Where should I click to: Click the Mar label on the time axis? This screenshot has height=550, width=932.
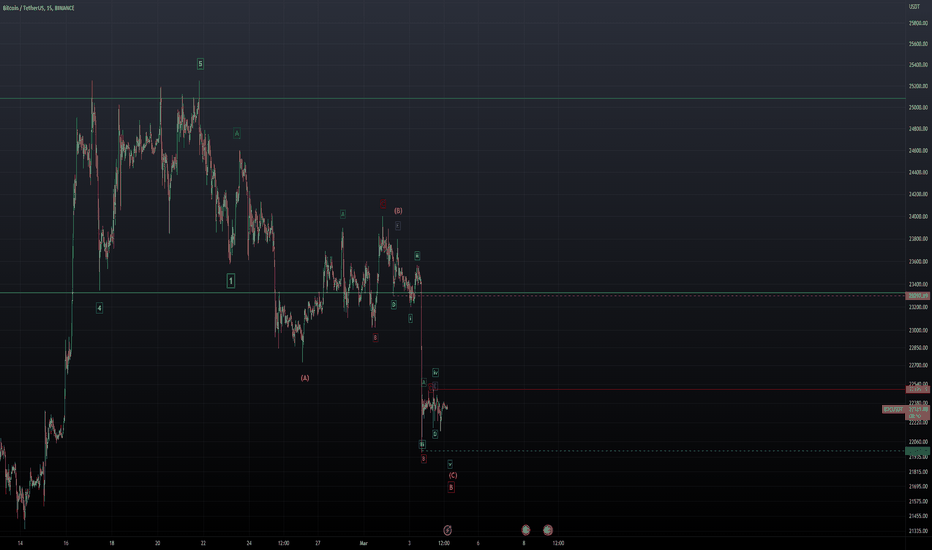364,543
